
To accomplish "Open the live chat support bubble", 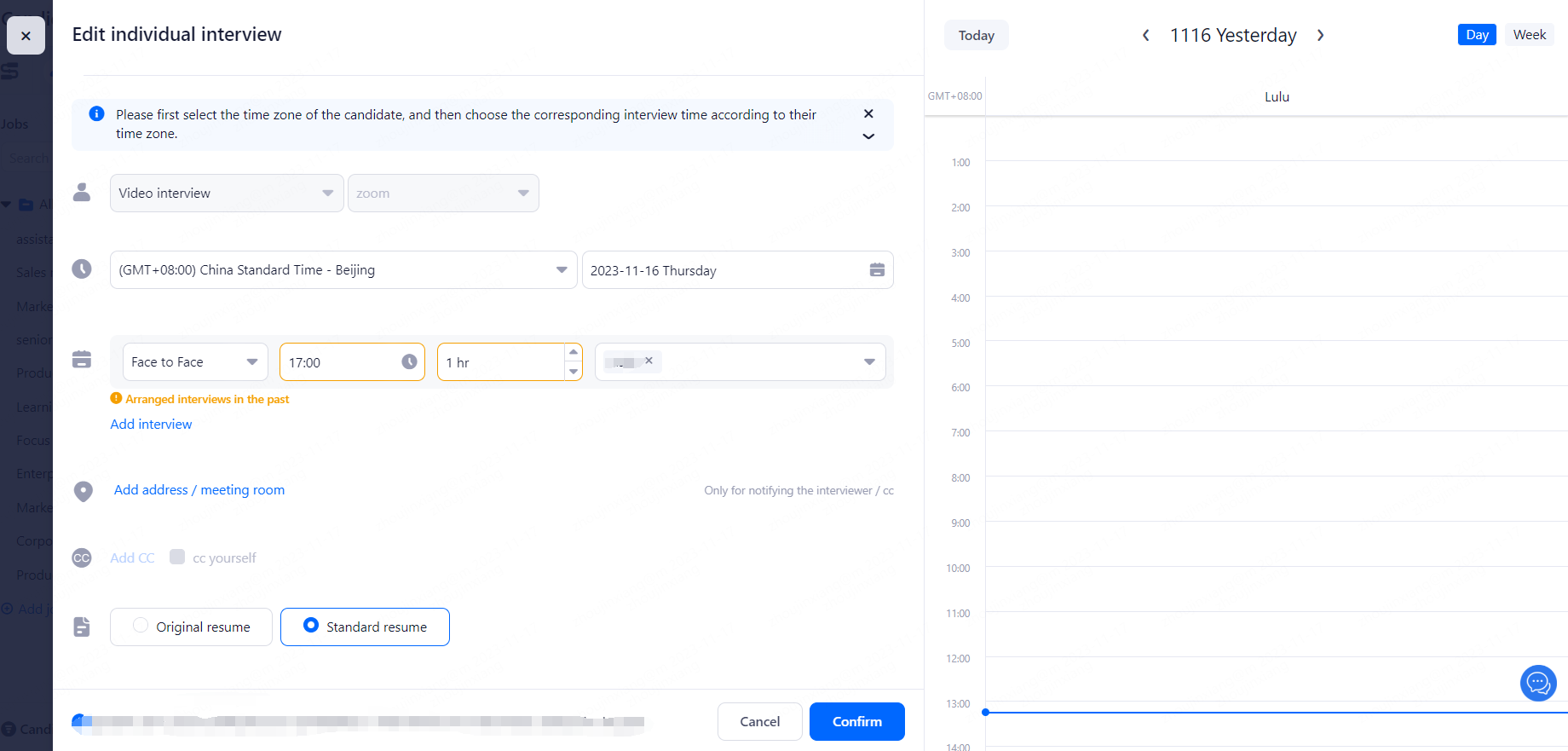I will [x=1537, y=683].
